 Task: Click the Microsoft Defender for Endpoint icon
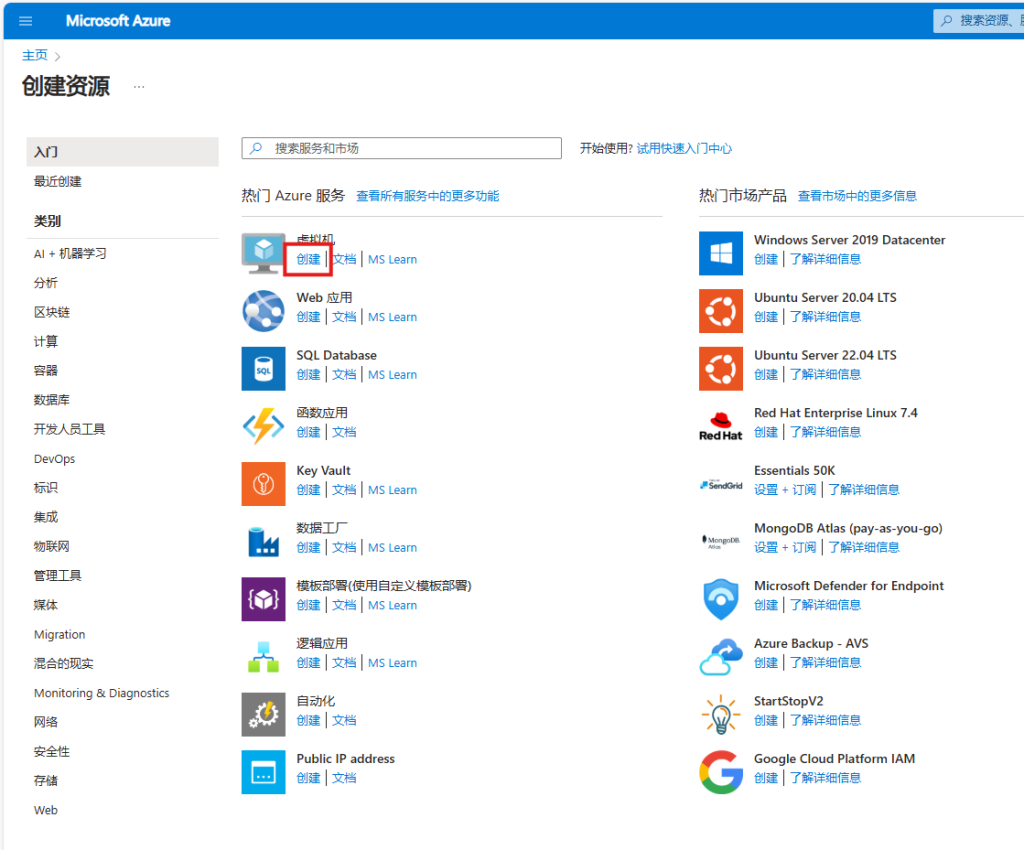click(720, 599)
